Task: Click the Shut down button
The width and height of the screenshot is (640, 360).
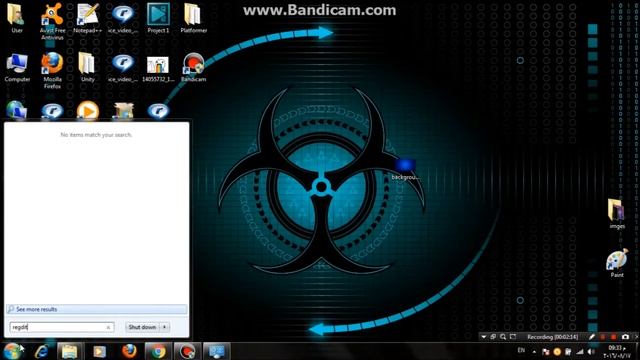Action: [x=142, y=327]
